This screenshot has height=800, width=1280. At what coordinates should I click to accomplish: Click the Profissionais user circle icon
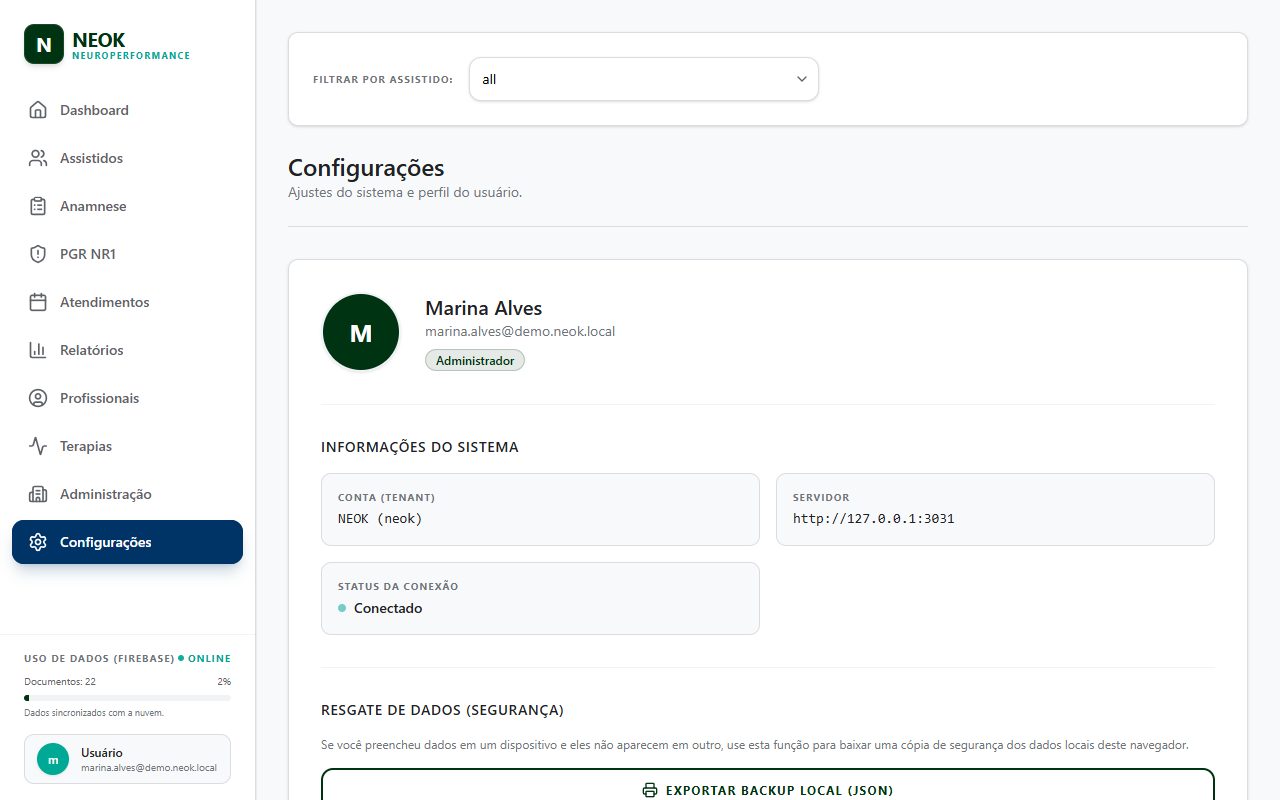38,398
